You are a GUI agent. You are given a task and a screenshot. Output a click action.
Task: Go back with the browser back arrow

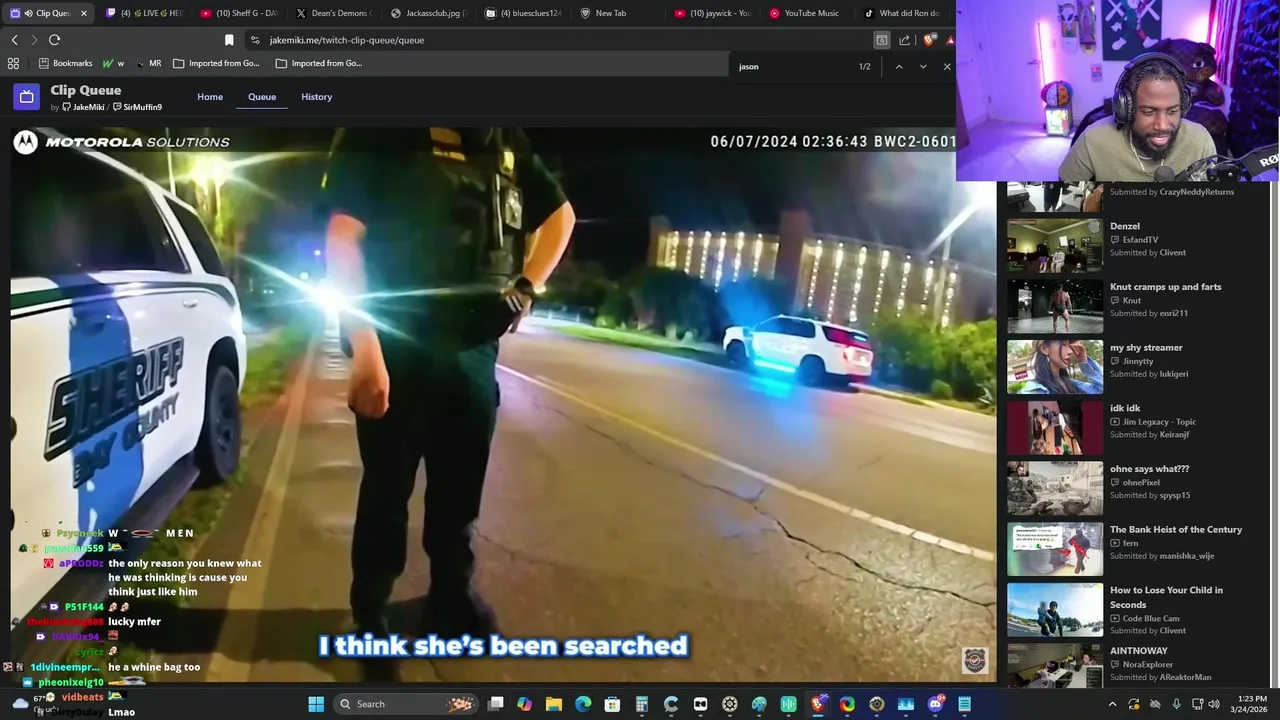point(14,40)
